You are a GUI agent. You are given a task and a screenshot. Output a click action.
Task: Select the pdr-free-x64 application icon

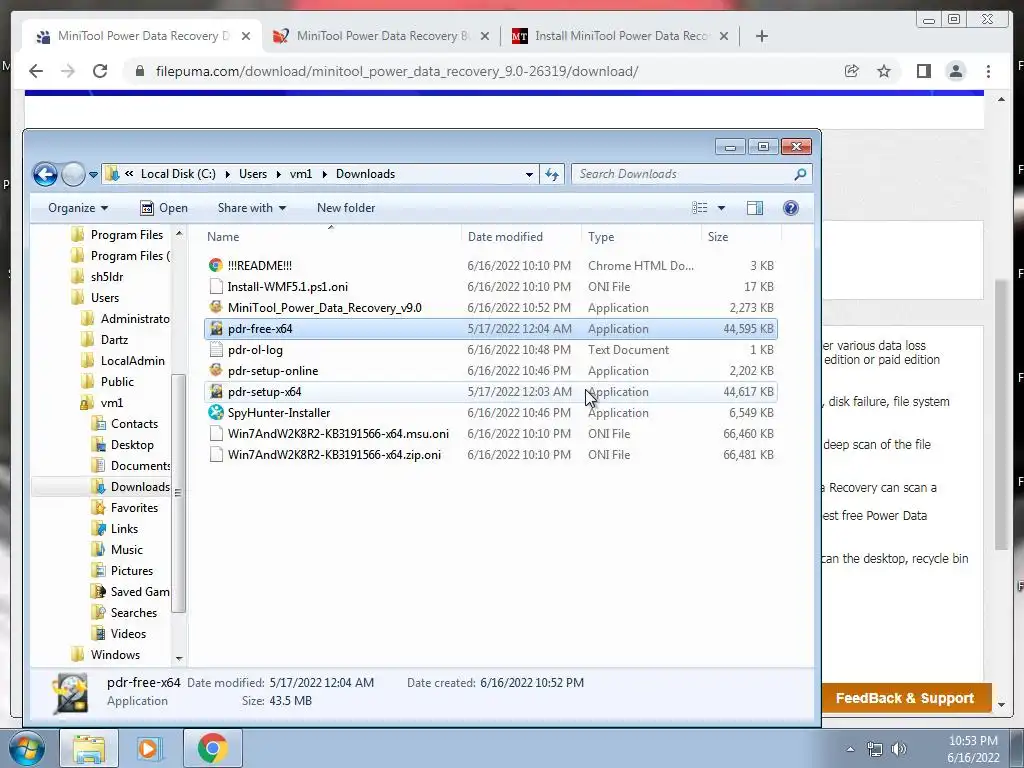[x=216, y=328]
